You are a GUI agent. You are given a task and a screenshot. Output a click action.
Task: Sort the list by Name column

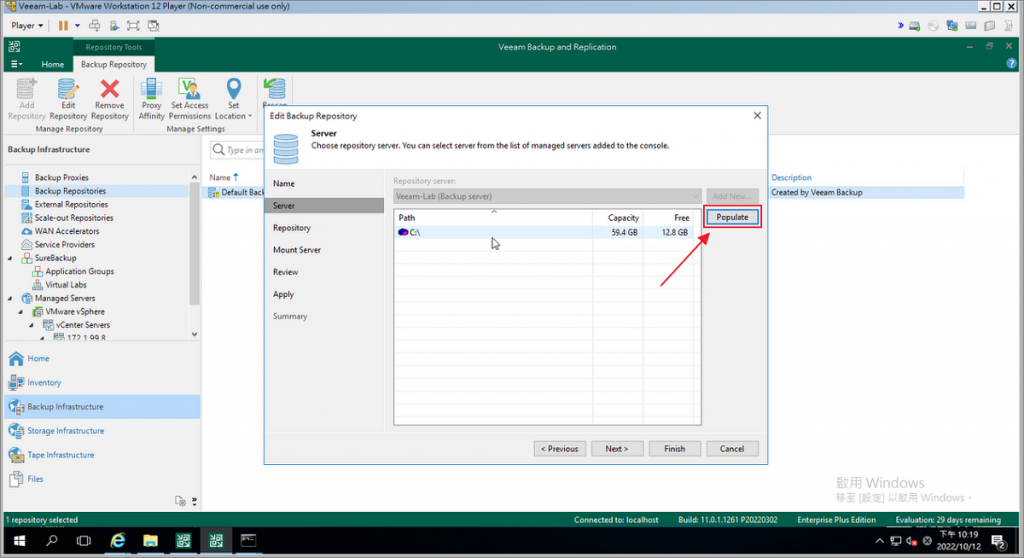tap(224, 178)
